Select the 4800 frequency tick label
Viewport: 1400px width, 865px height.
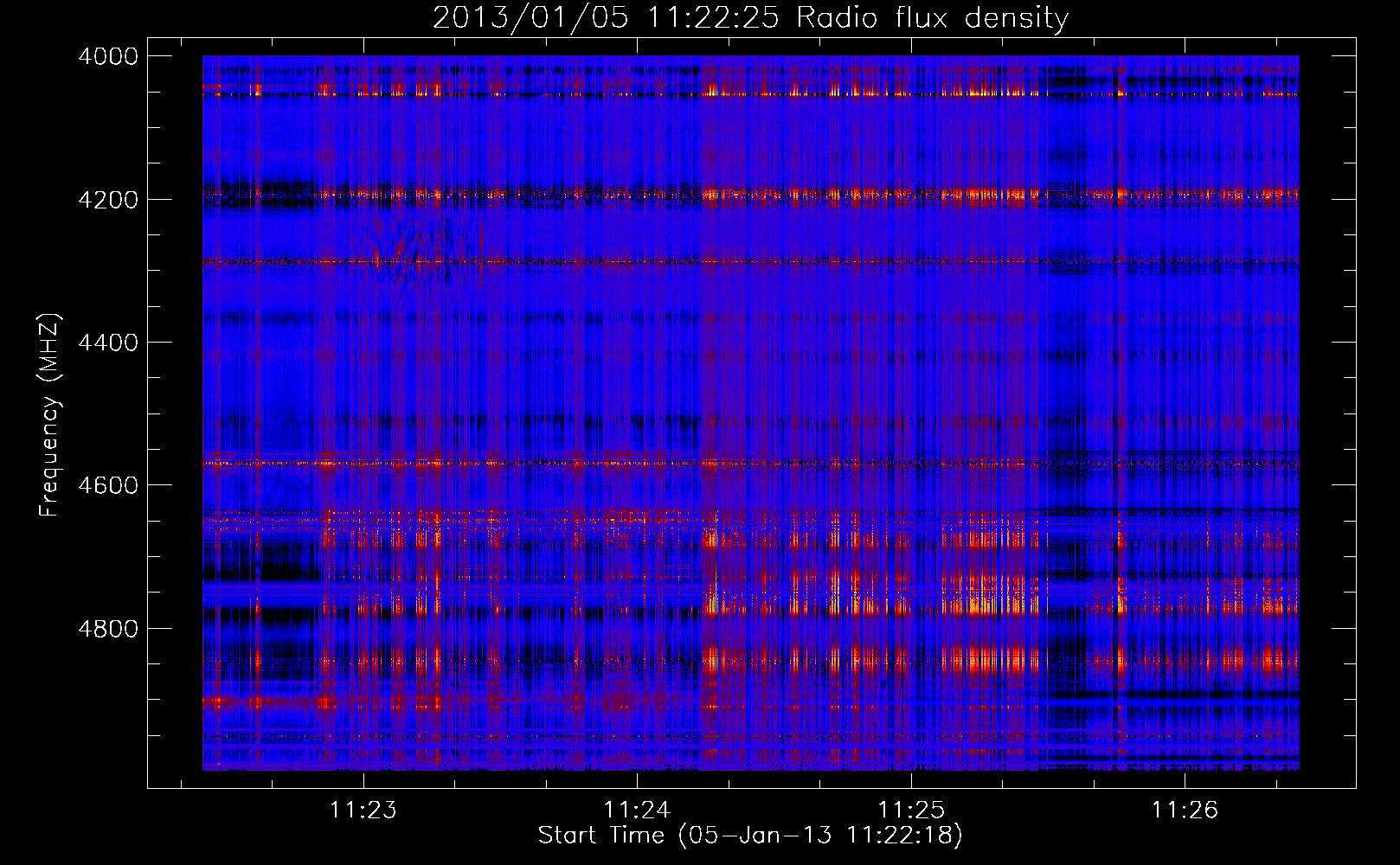[108, 629]
